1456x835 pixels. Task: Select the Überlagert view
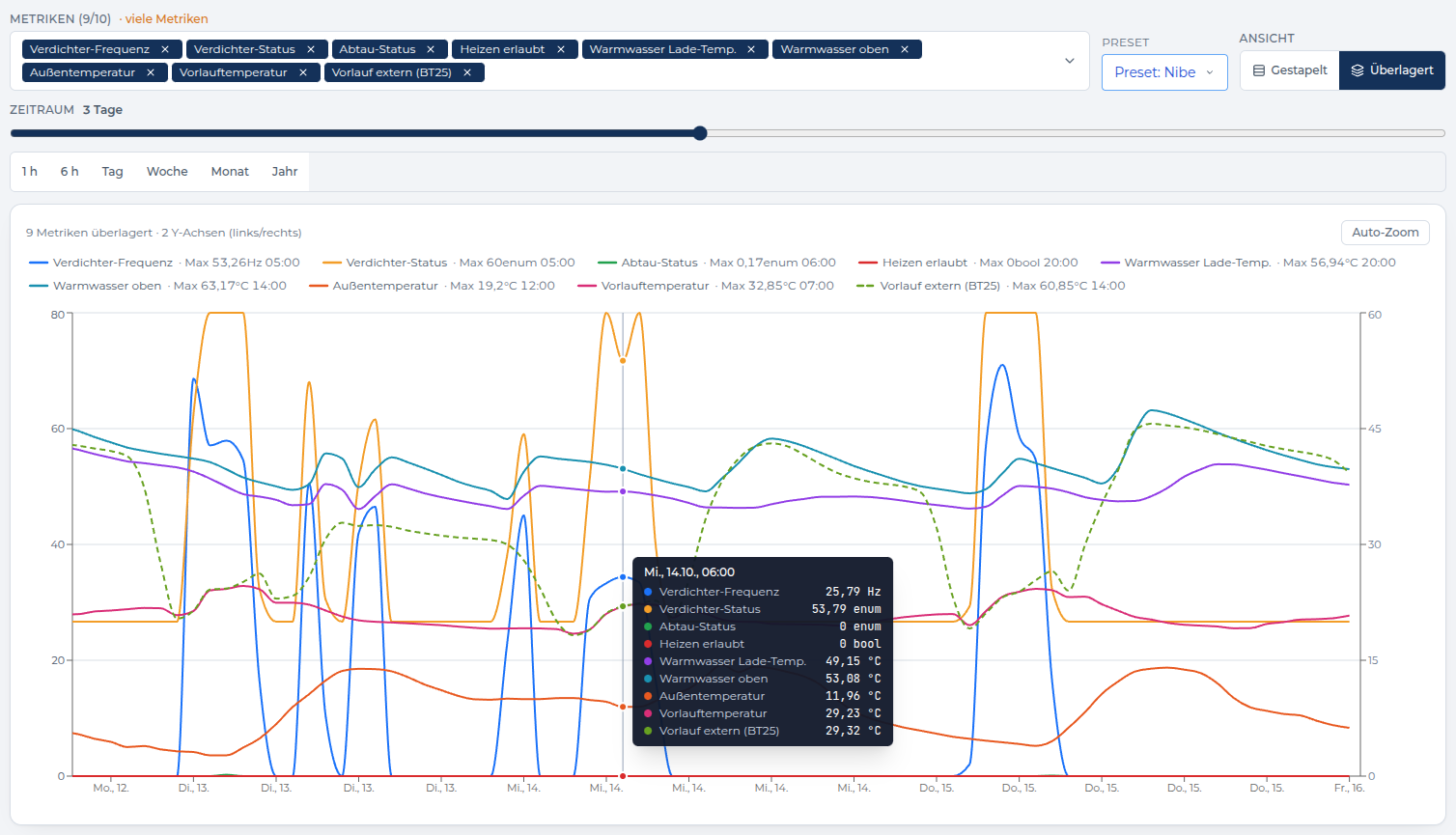(1391, 70)
